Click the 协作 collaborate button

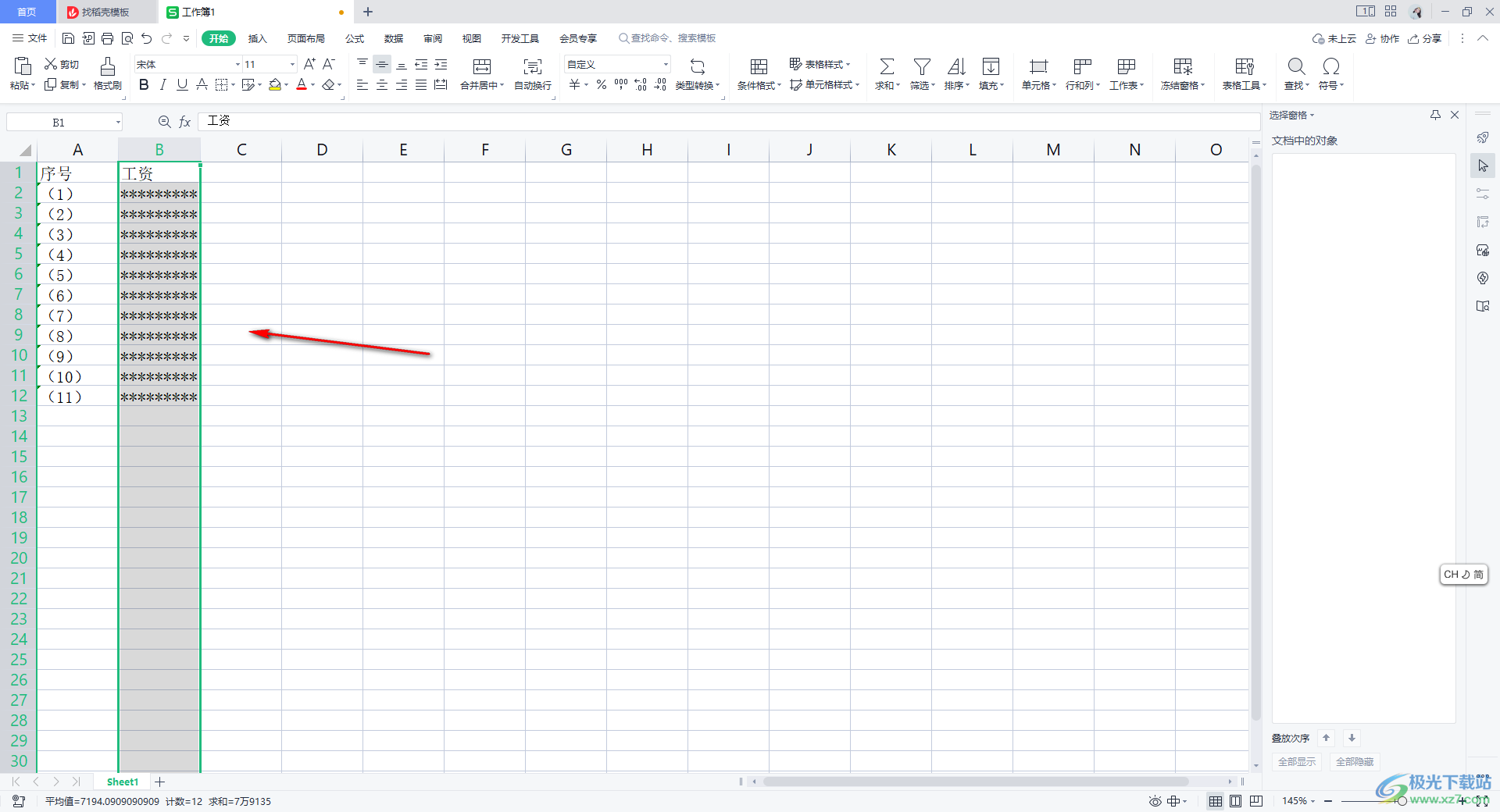[1382, 38]
